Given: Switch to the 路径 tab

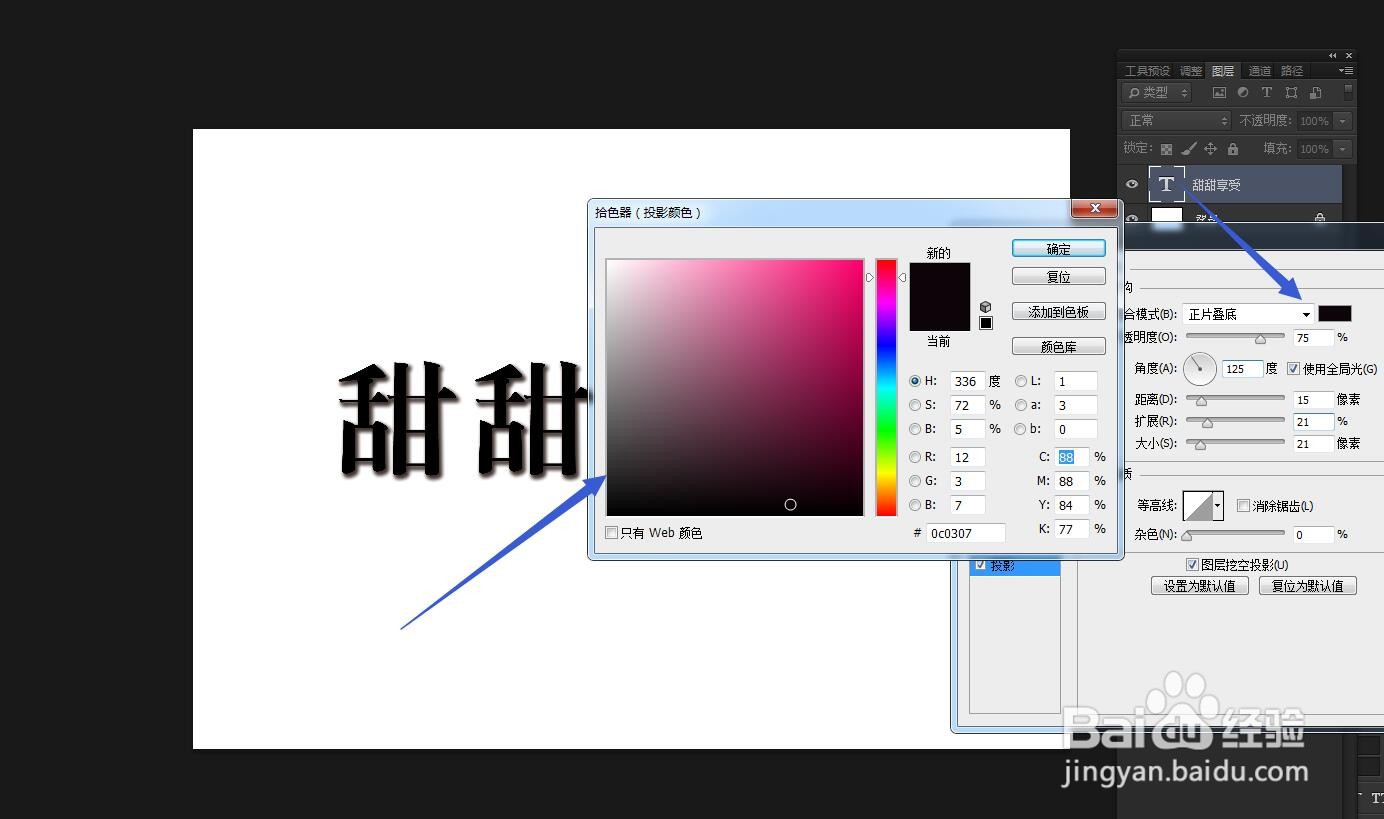Looking at the screenshot, I should [x=1292, y=71].
